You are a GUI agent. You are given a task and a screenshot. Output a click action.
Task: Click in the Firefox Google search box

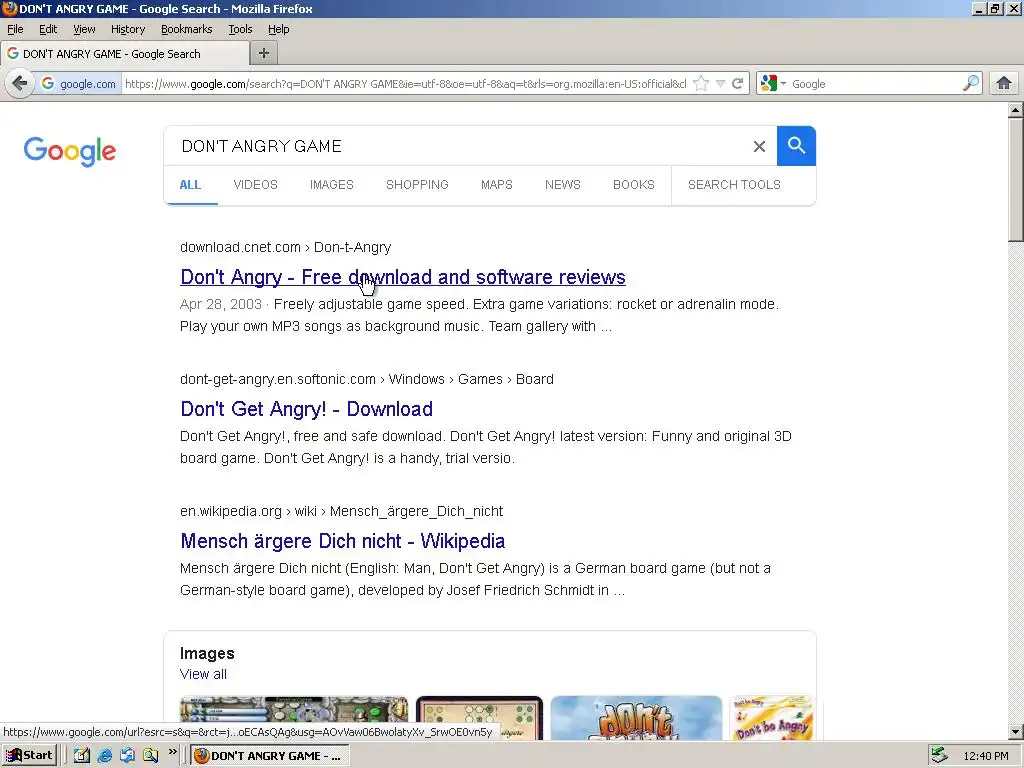[x=875, y=84]
